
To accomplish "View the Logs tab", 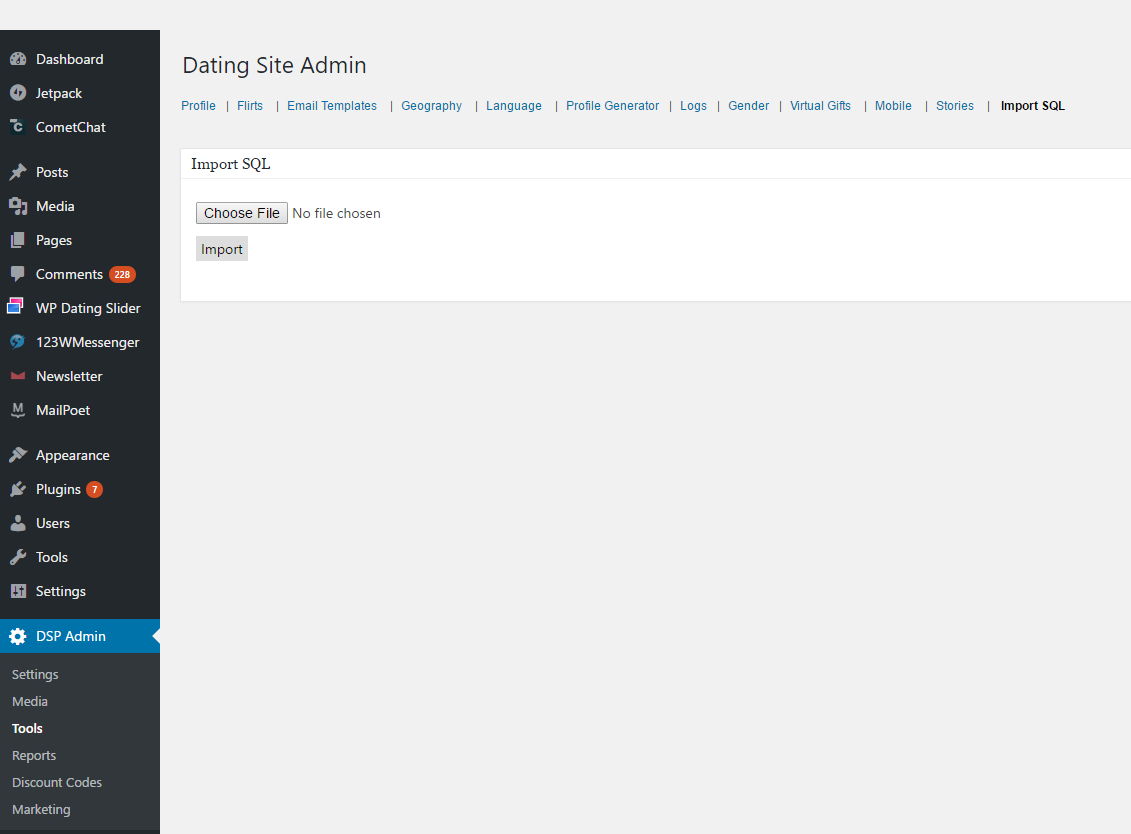I will point(693,105).
